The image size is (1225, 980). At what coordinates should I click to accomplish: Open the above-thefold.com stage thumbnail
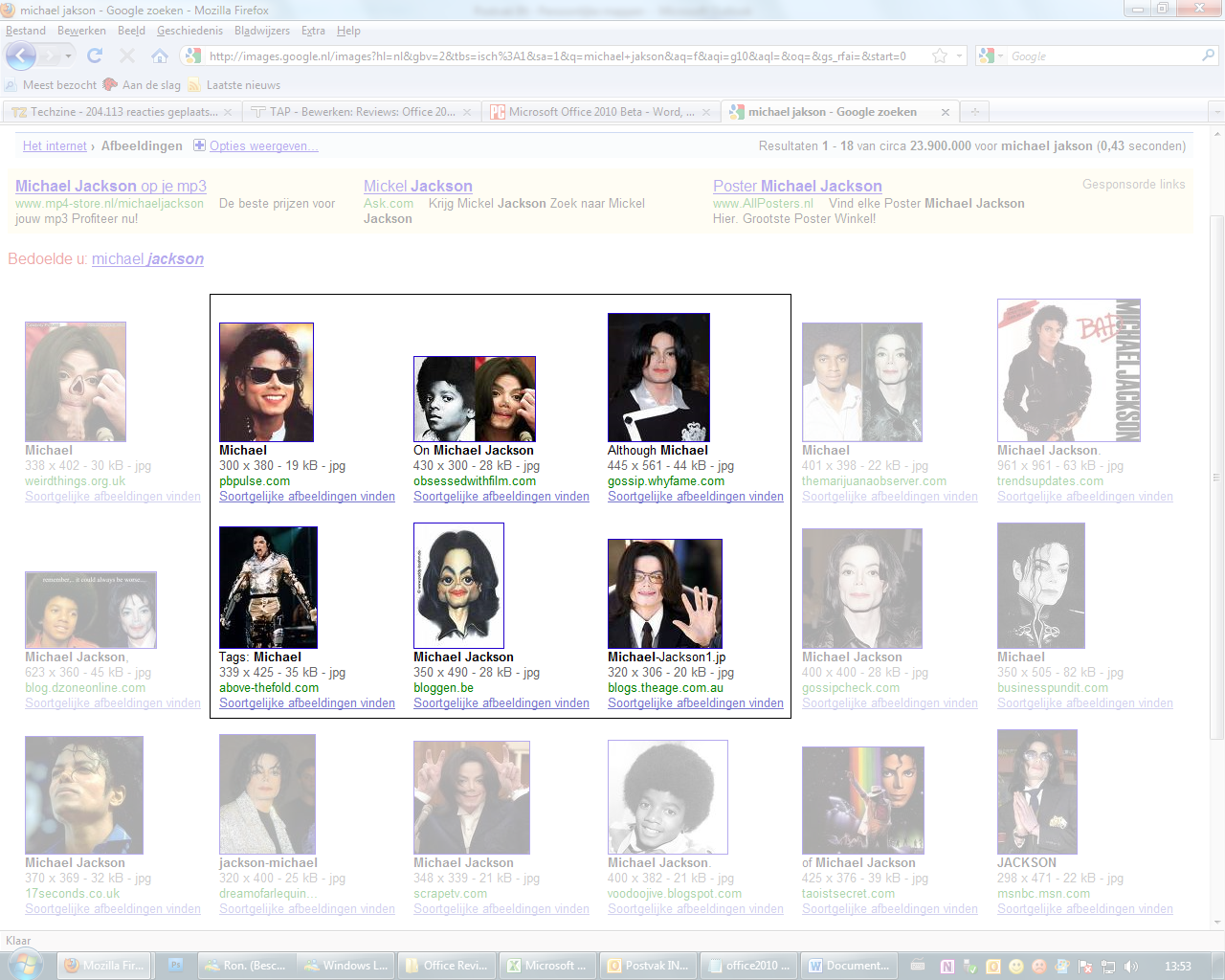click(x=268, y=588)
